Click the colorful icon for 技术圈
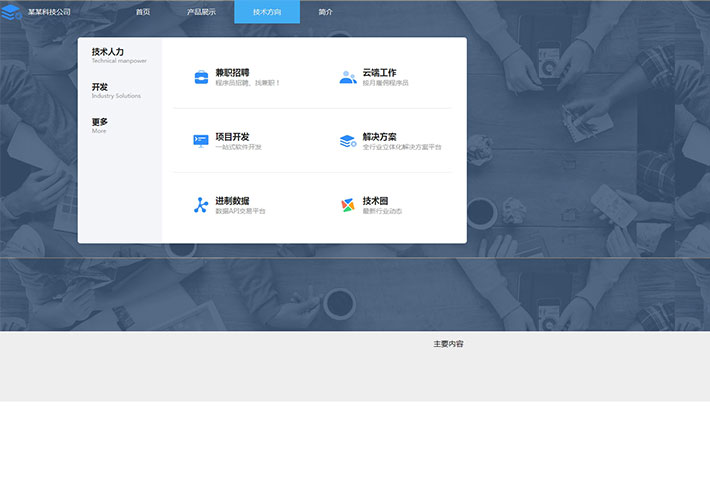The image size is (710, 501). tap(347, 205)
